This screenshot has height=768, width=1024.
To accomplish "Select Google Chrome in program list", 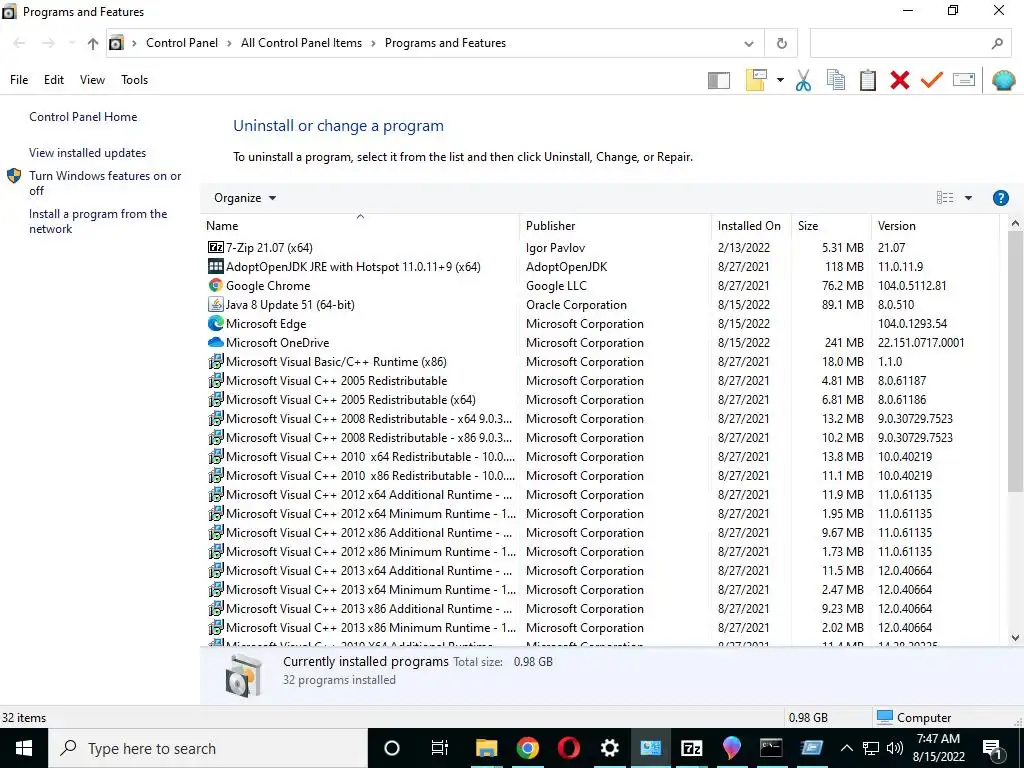I will 601,285.
